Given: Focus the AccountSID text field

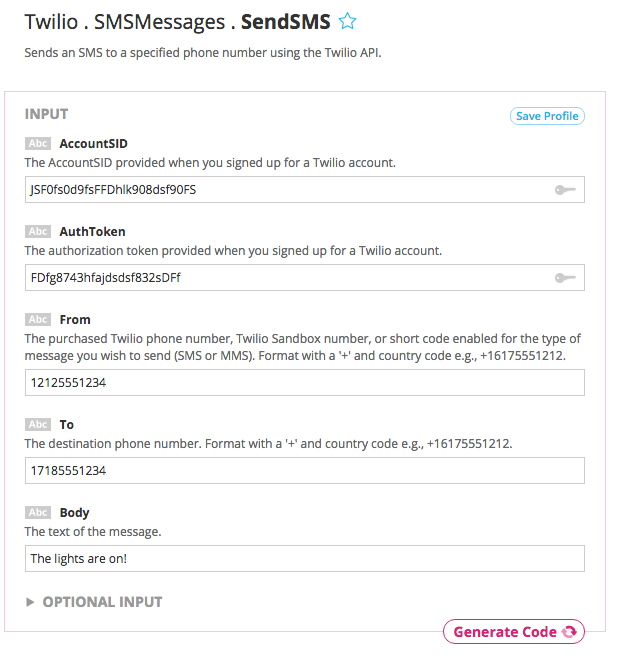Looking at the screenshot, I should [290, 190].
